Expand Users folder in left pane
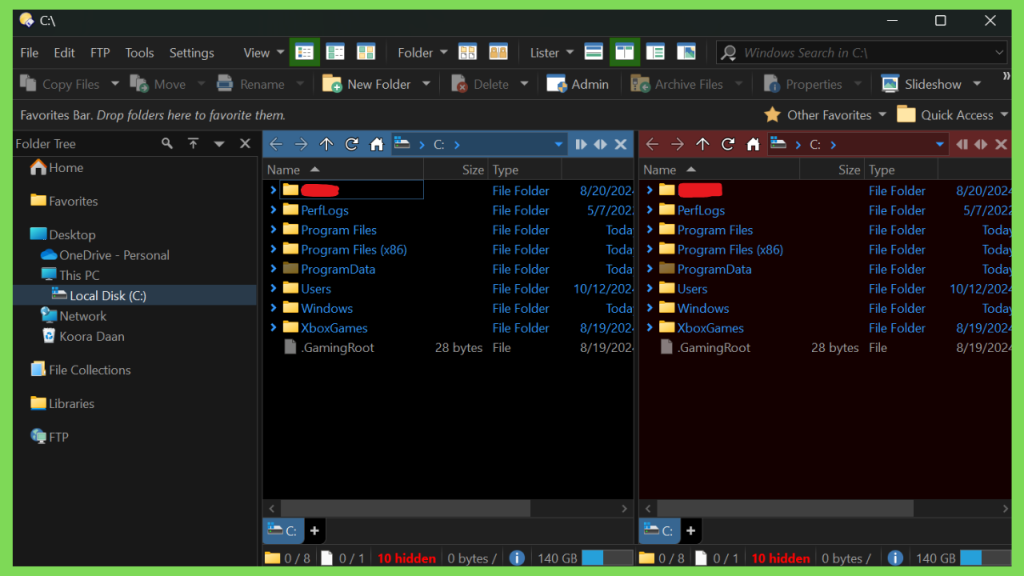Screen dimensions: 1024x576 (274, 289)
